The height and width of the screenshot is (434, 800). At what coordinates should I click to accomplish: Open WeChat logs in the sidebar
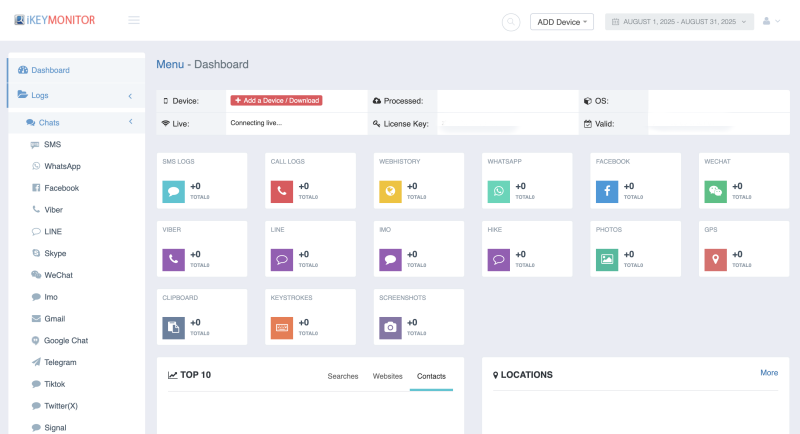point(58,275)
